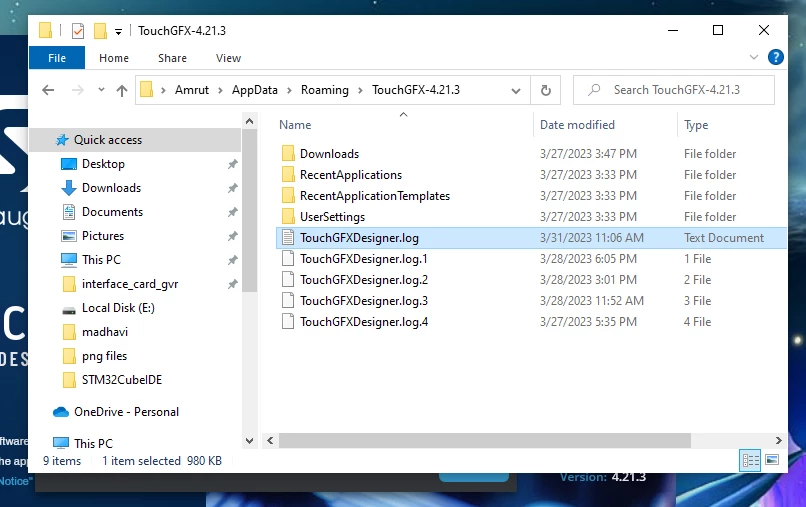
Task: Open Help with the question mark icon
Action: pyautogui.click(x=775, y=57)
